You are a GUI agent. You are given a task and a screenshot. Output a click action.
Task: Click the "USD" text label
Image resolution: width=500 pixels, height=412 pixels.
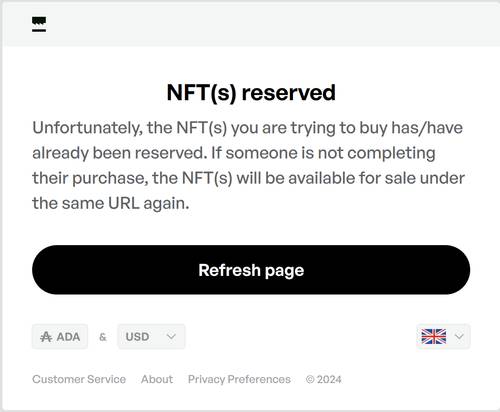click(137, 337)
